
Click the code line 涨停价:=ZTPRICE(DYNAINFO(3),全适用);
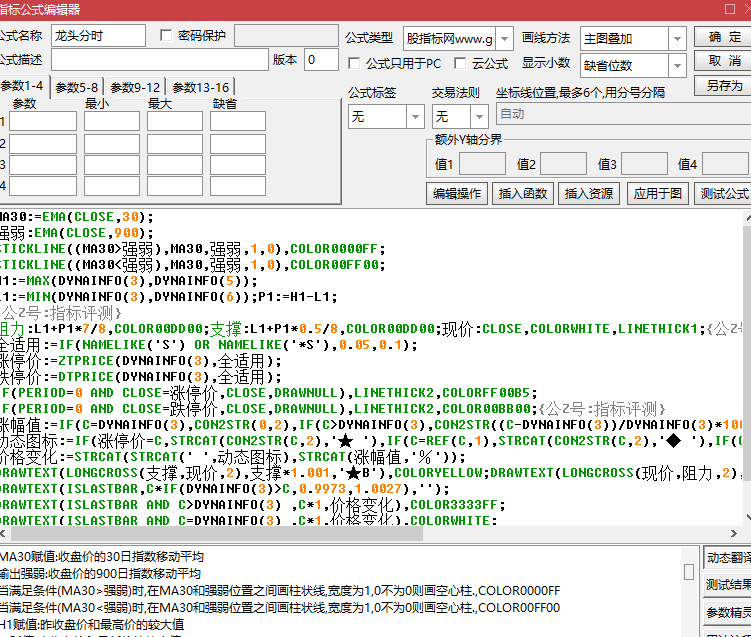tap(141, 361)
